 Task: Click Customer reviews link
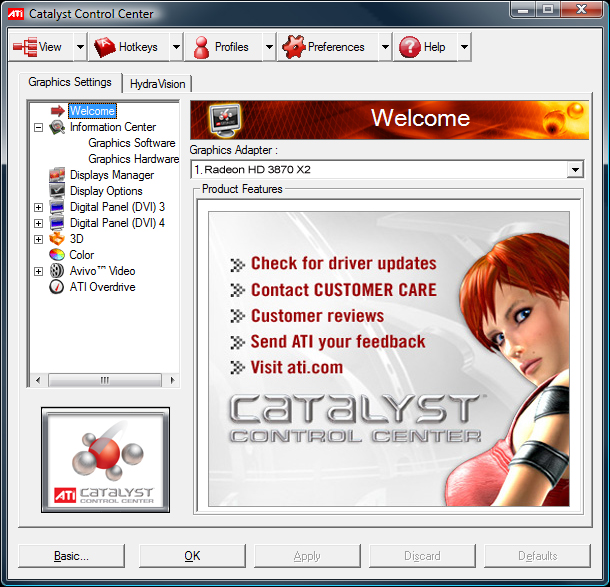coord(317,315)
